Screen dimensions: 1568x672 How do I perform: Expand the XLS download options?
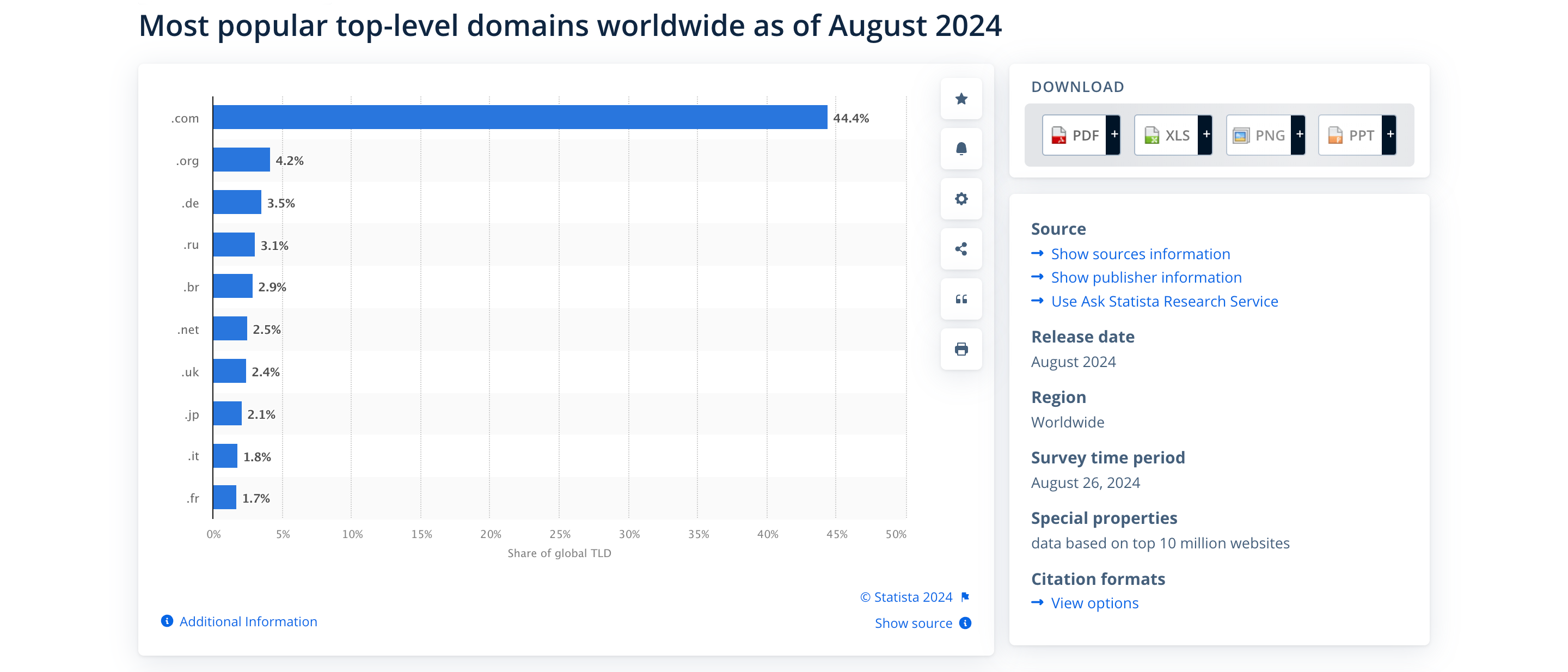point(1206,134)
